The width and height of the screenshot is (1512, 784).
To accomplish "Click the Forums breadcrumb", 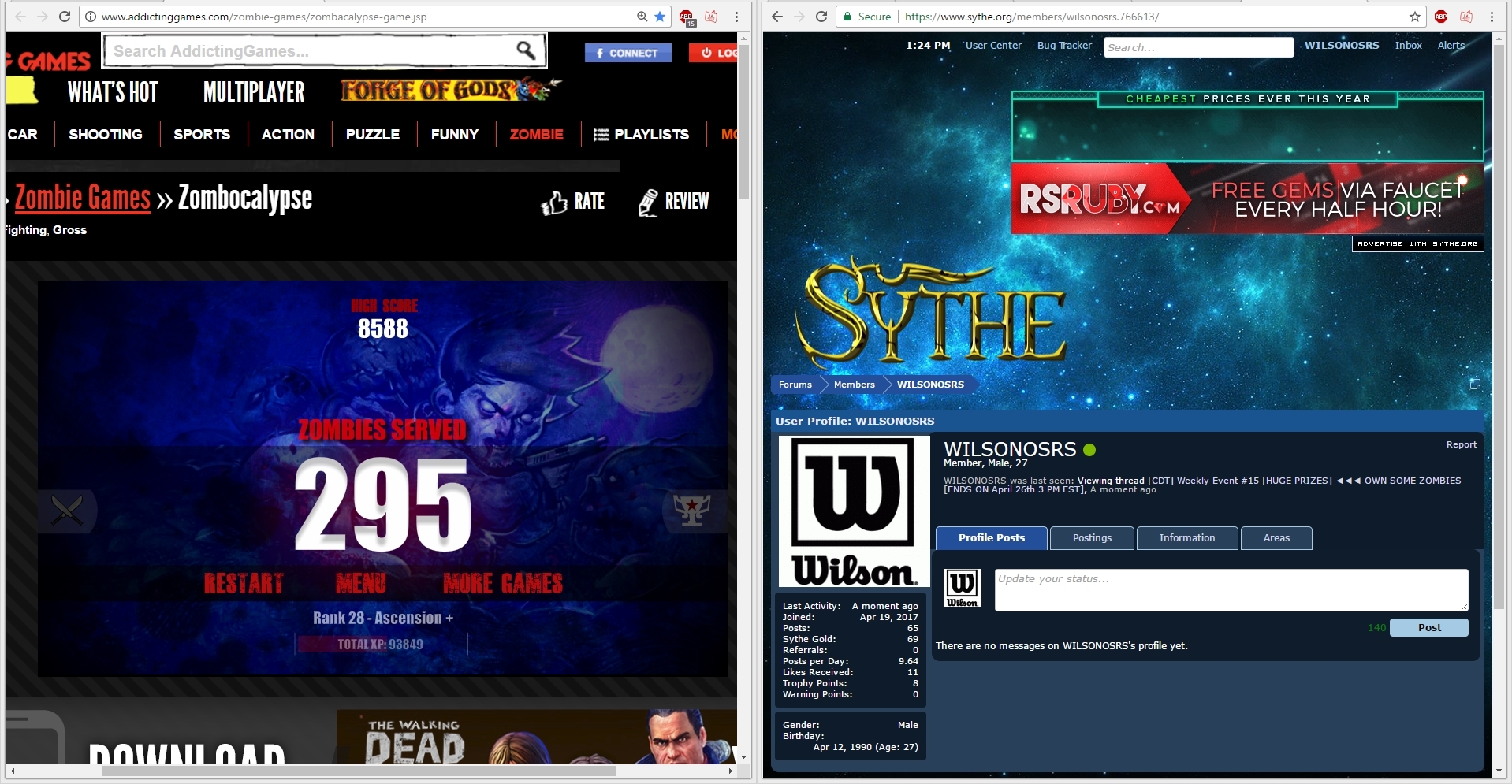I will [x=795, y=385].
